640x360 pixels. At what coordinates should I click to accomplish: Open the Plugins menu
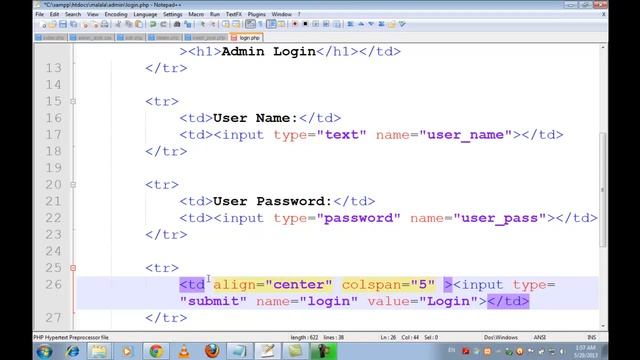(x=257, y=14)
